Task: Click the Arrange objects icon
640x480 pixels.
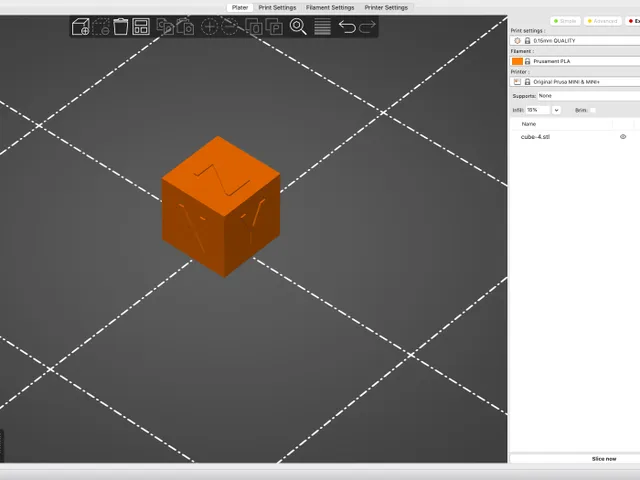Action: tap(141, 27)
